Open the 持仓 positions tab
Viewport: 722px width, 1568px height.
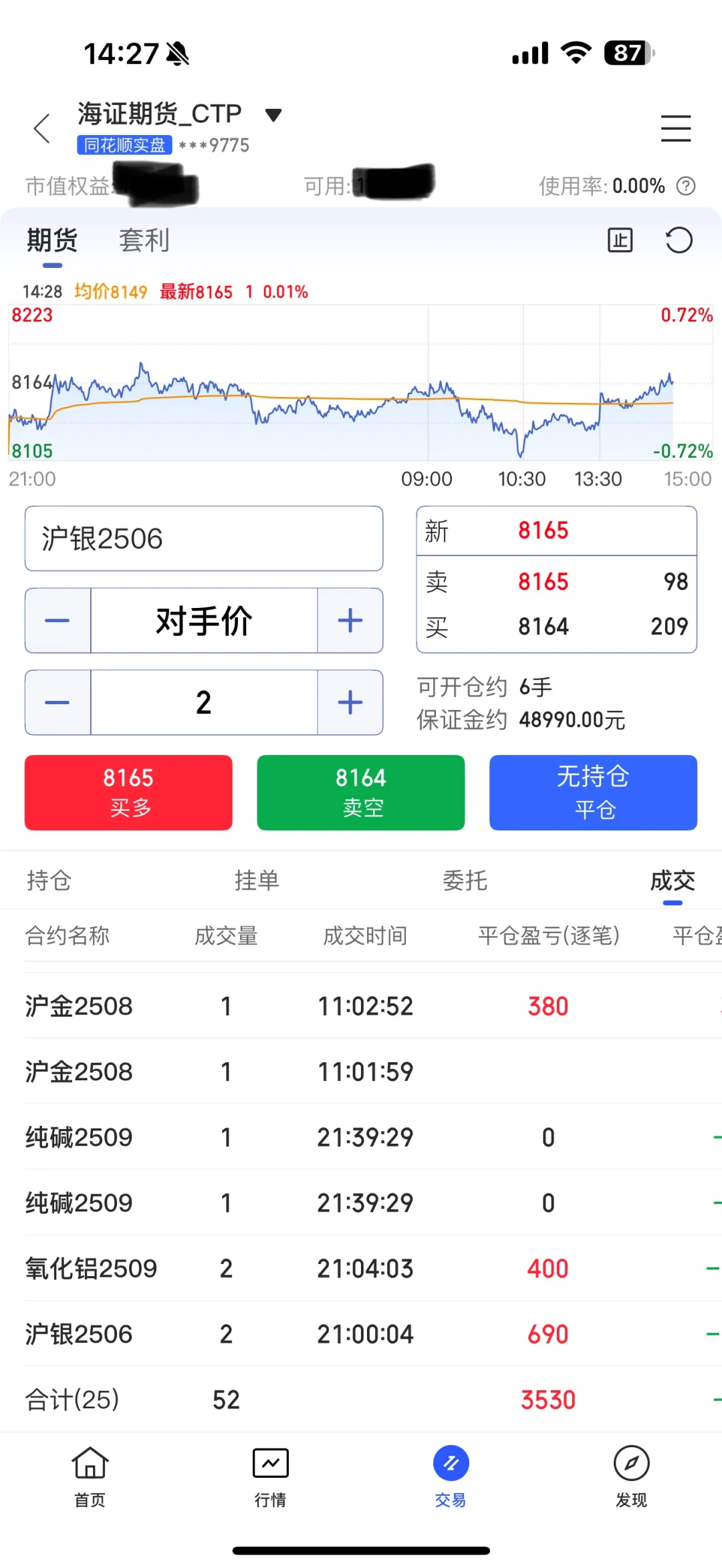pyautogui.click(x=49, y=881)
